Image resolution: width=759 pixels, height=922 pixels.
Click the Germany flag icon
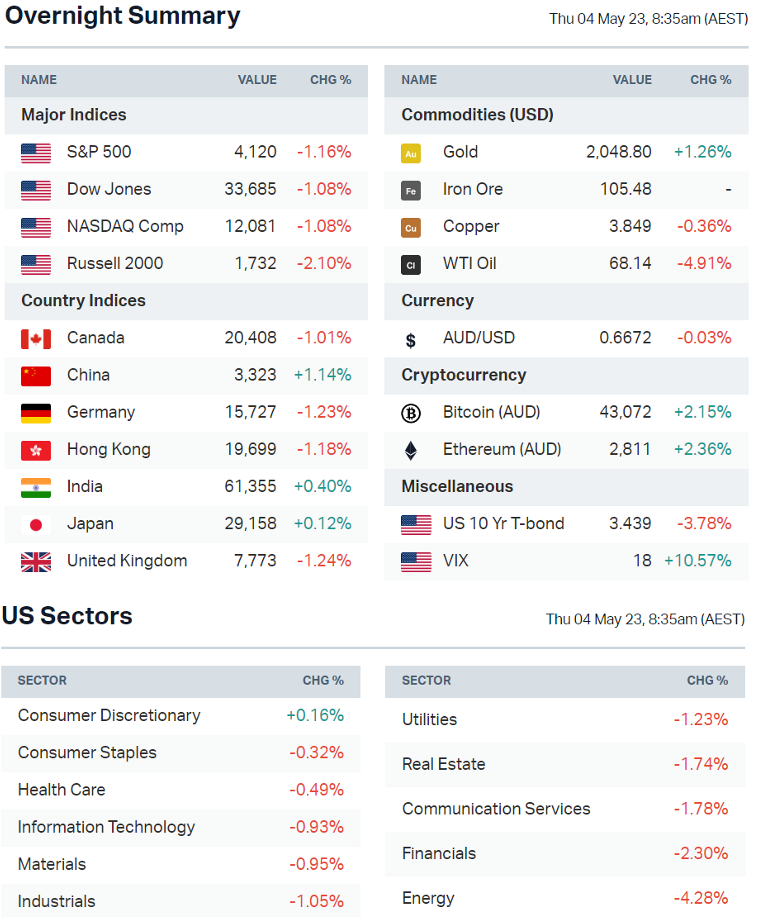(x=36, y=413)
